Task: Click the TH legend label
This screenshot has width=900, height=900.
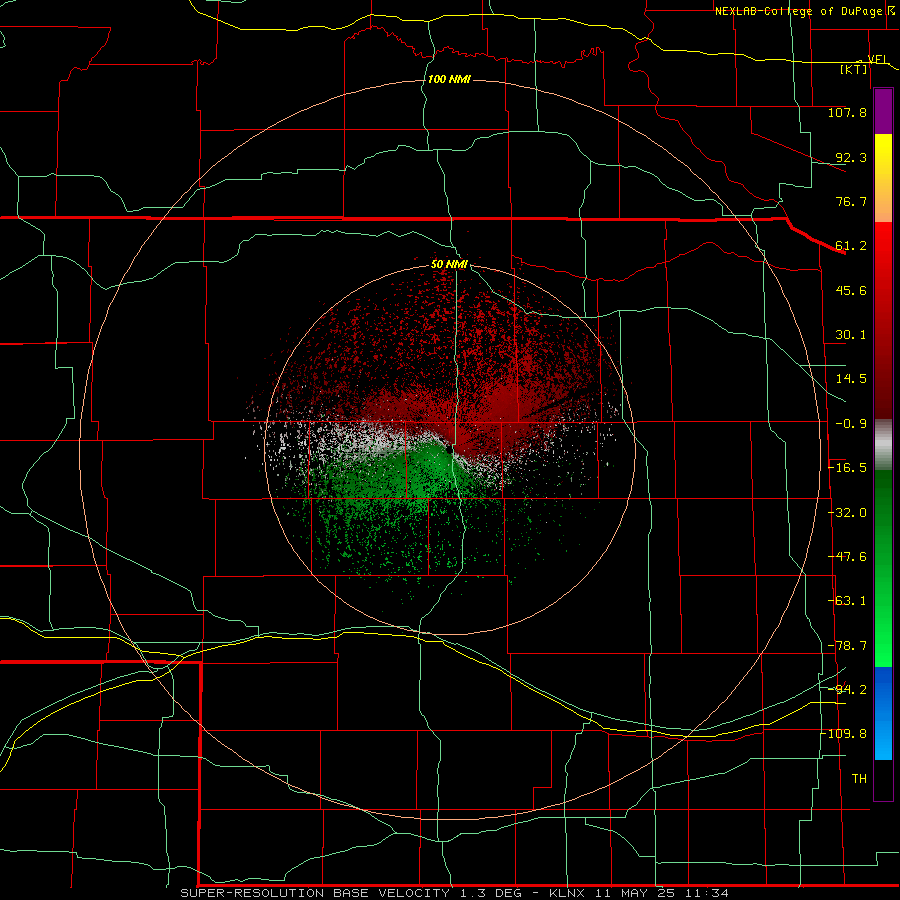Action: tap(859, 779)
